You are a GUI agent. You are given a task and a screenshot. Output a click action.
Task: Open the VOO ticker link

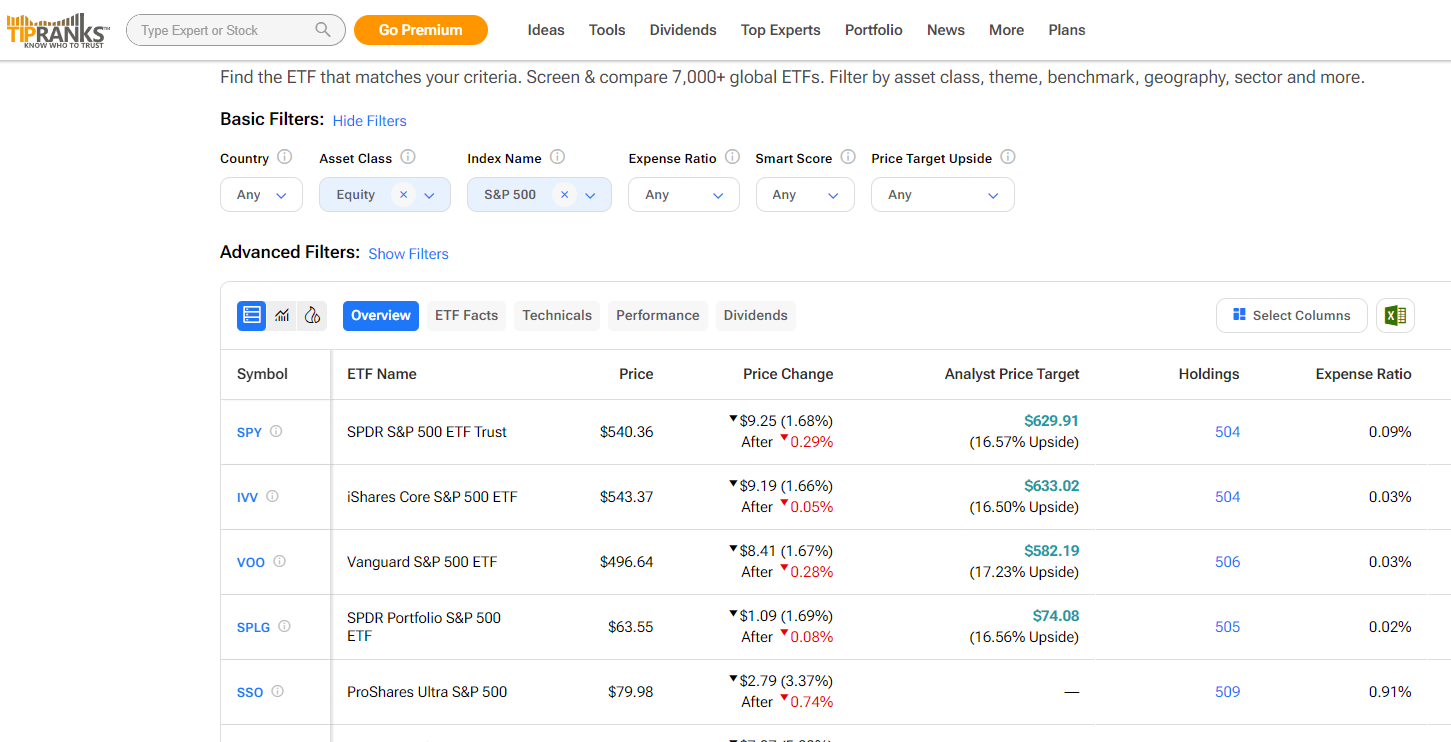click(251, 562)
